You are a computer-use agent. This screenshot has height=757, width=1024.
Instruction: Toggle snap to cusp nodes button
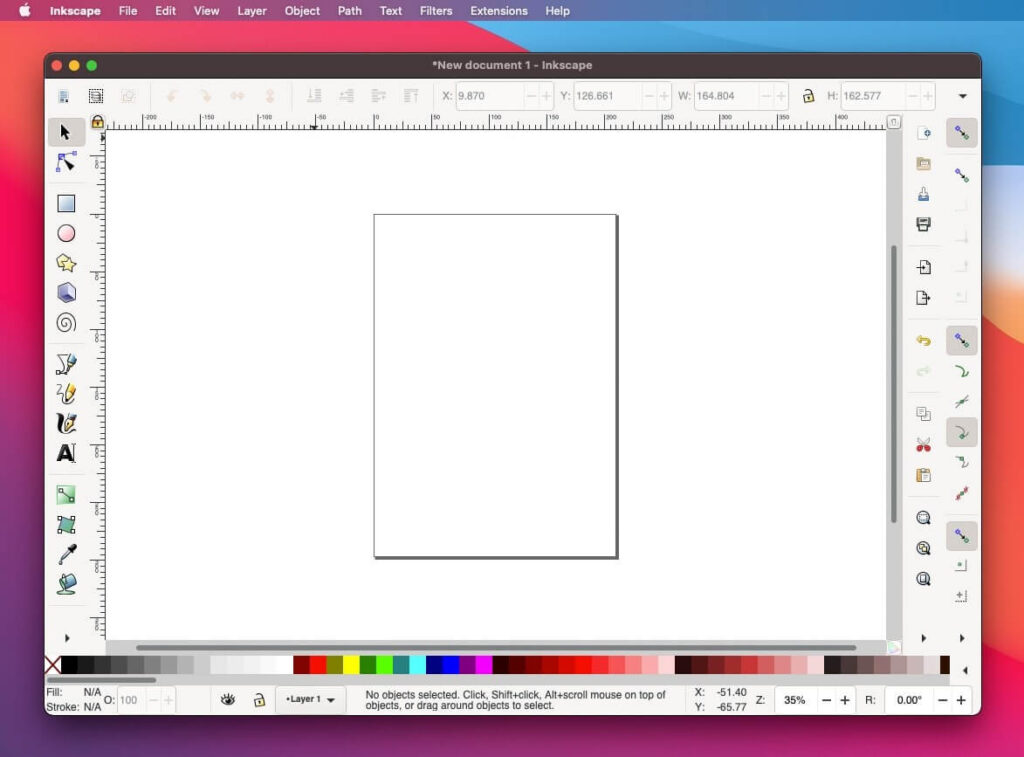[962, 432]
